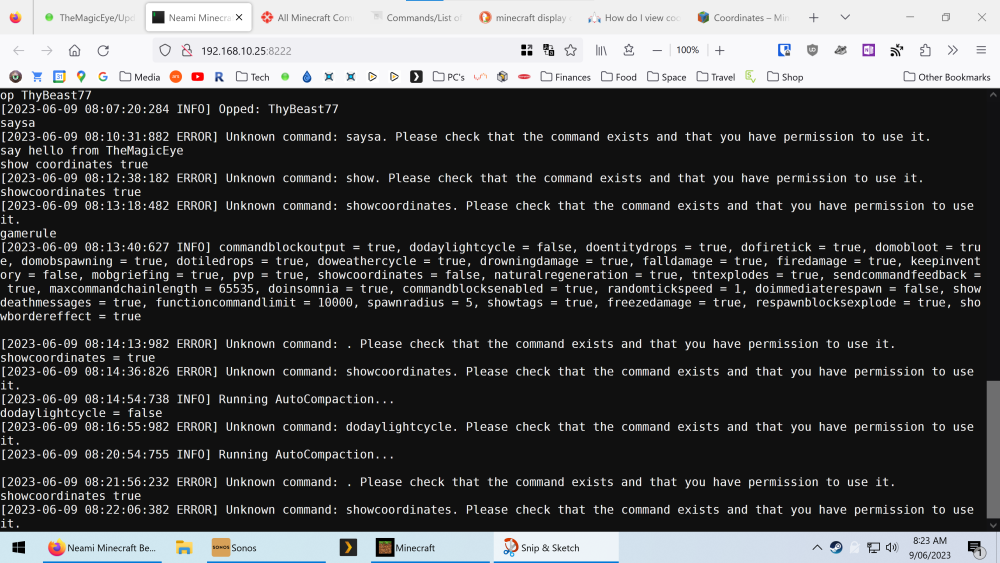Image resolution: width=1000 pixels, height=563 pixels.
Task: Switch to Coordinates – Min tab
Action: pos(744,18)
